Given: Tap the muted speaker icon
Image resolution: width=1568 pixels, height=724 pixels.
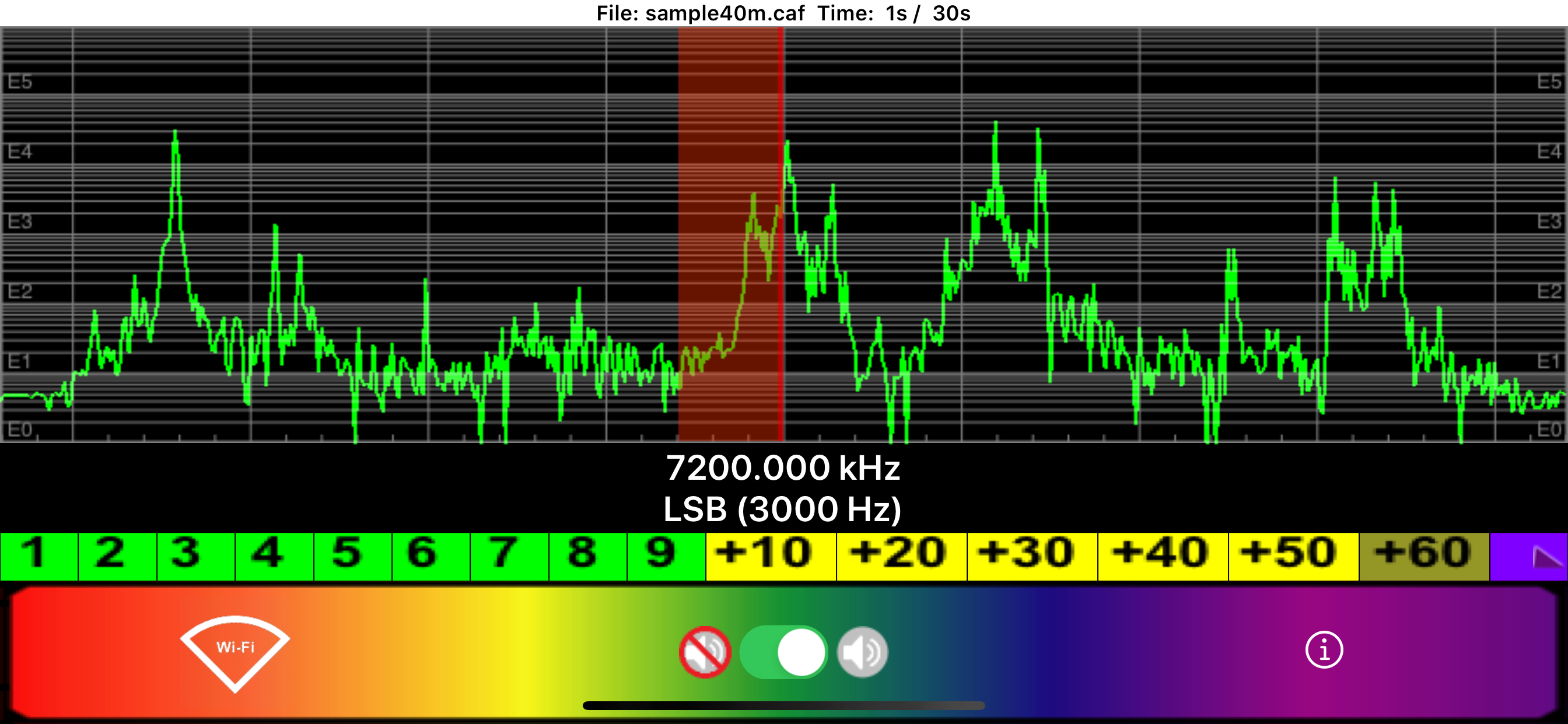Looking at the screenshot, I should pos(705,652).
